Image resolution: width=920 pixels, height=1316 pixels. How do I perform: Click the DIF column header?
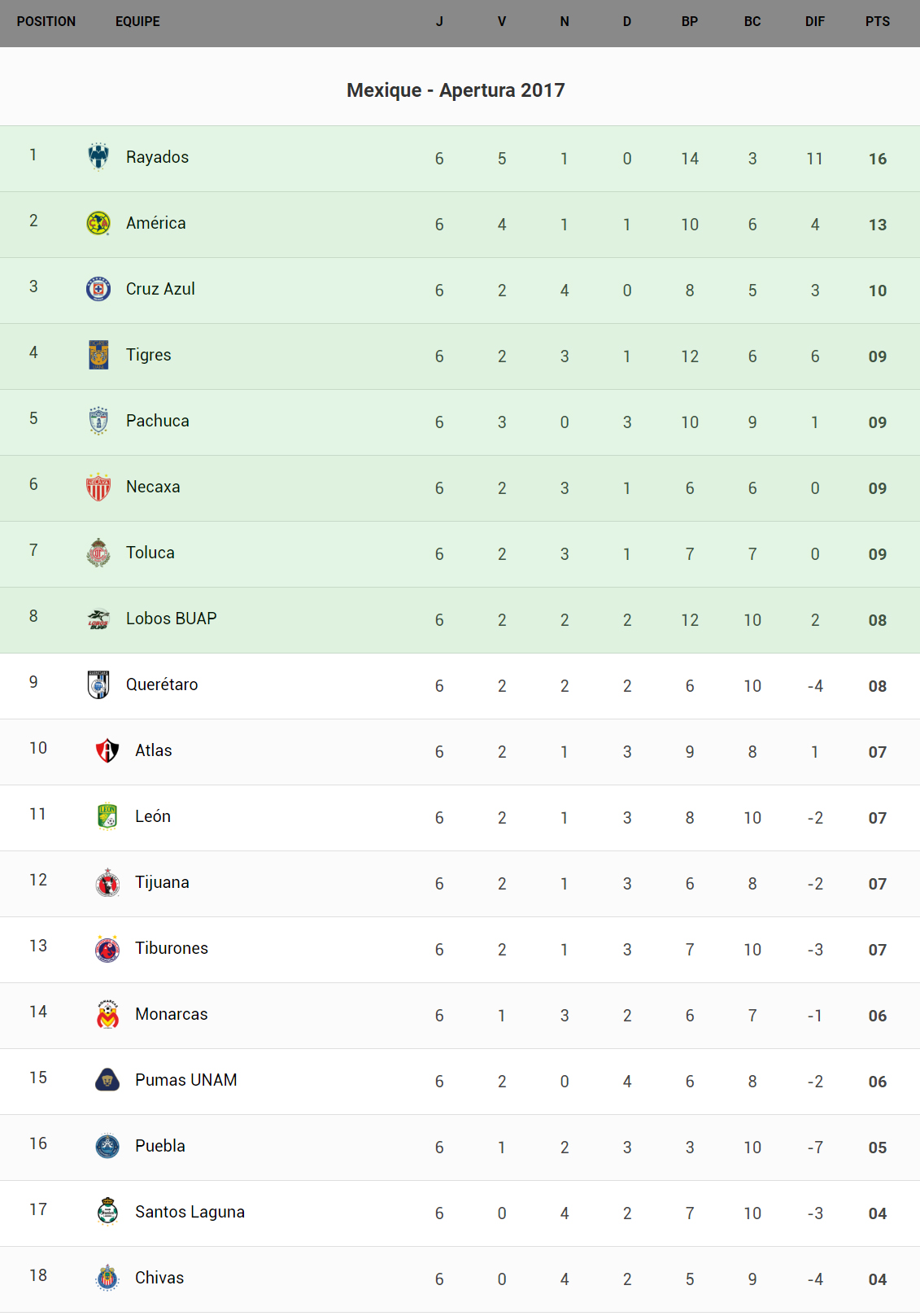tap(814, 22)
